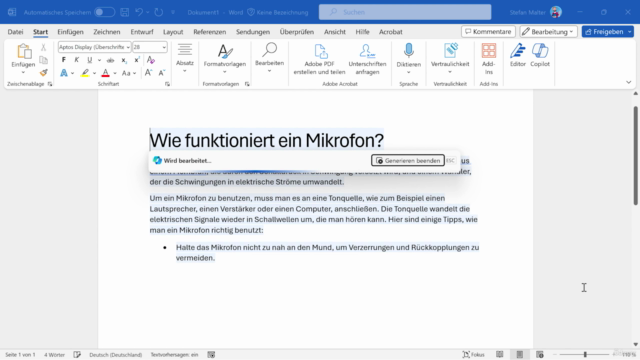Cut selection with the scissors icon

(43, 47)
